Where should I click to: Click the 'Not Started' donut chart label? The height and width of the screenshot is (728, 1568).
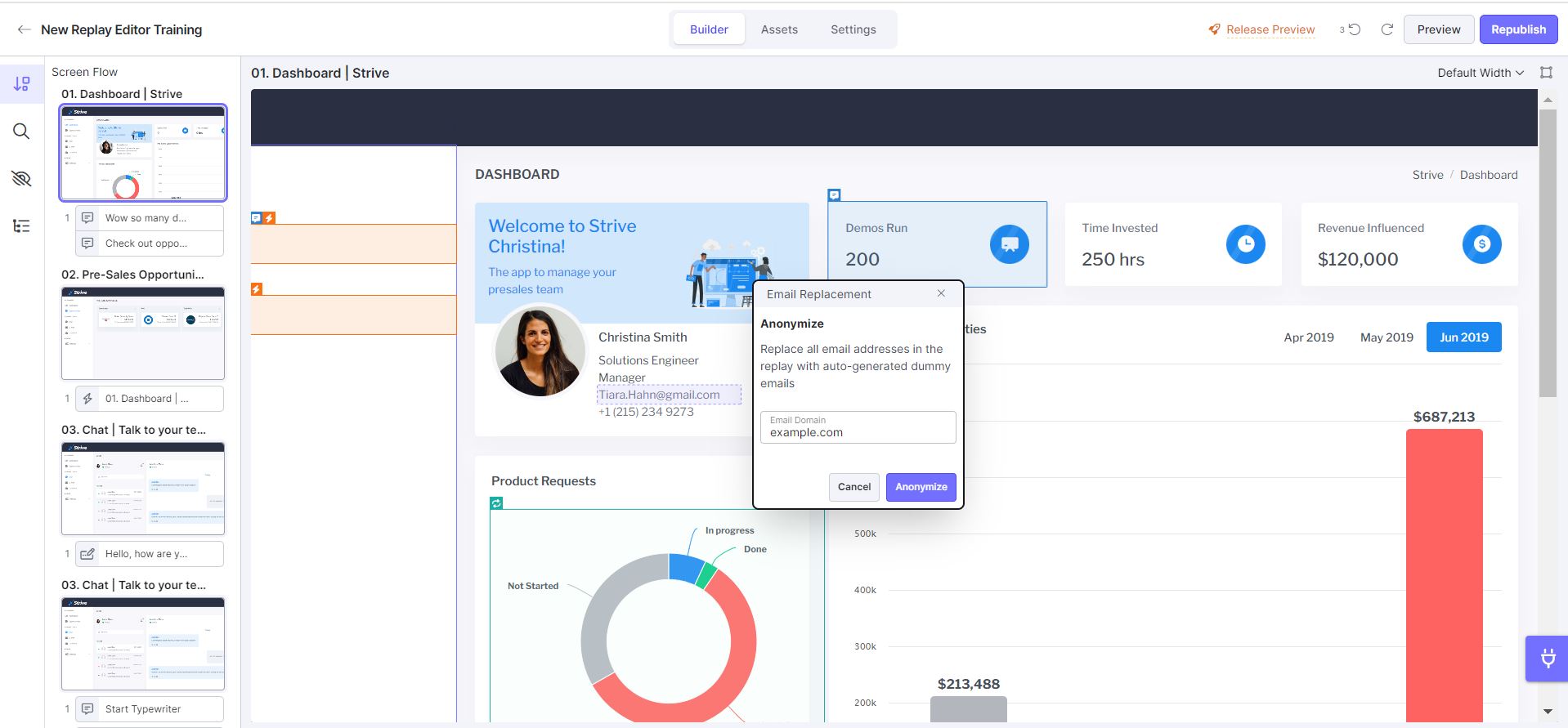533,586
